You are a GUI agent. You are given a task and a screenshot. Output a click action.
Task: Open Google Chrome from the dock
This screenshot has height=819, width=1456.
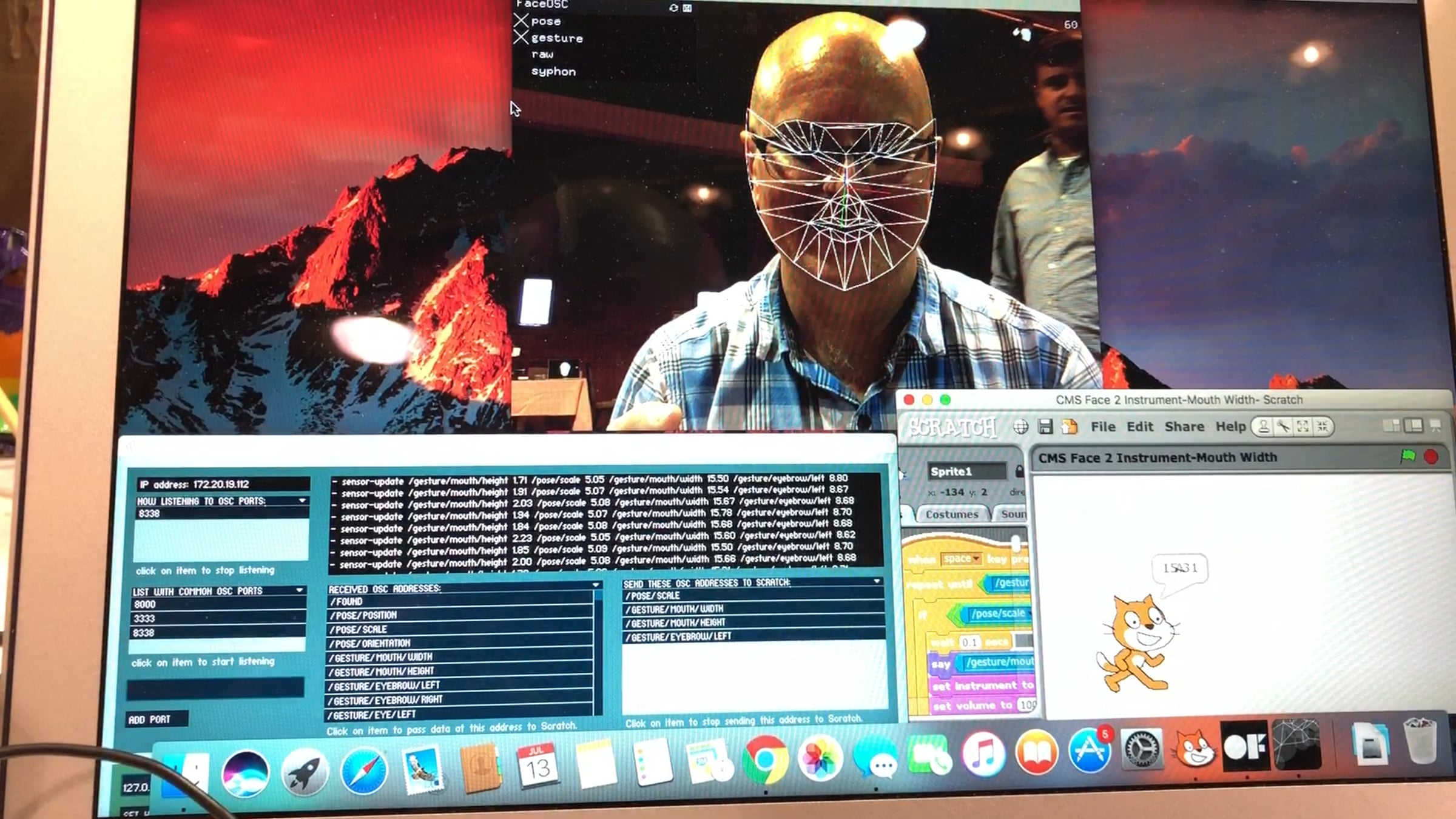765,758
